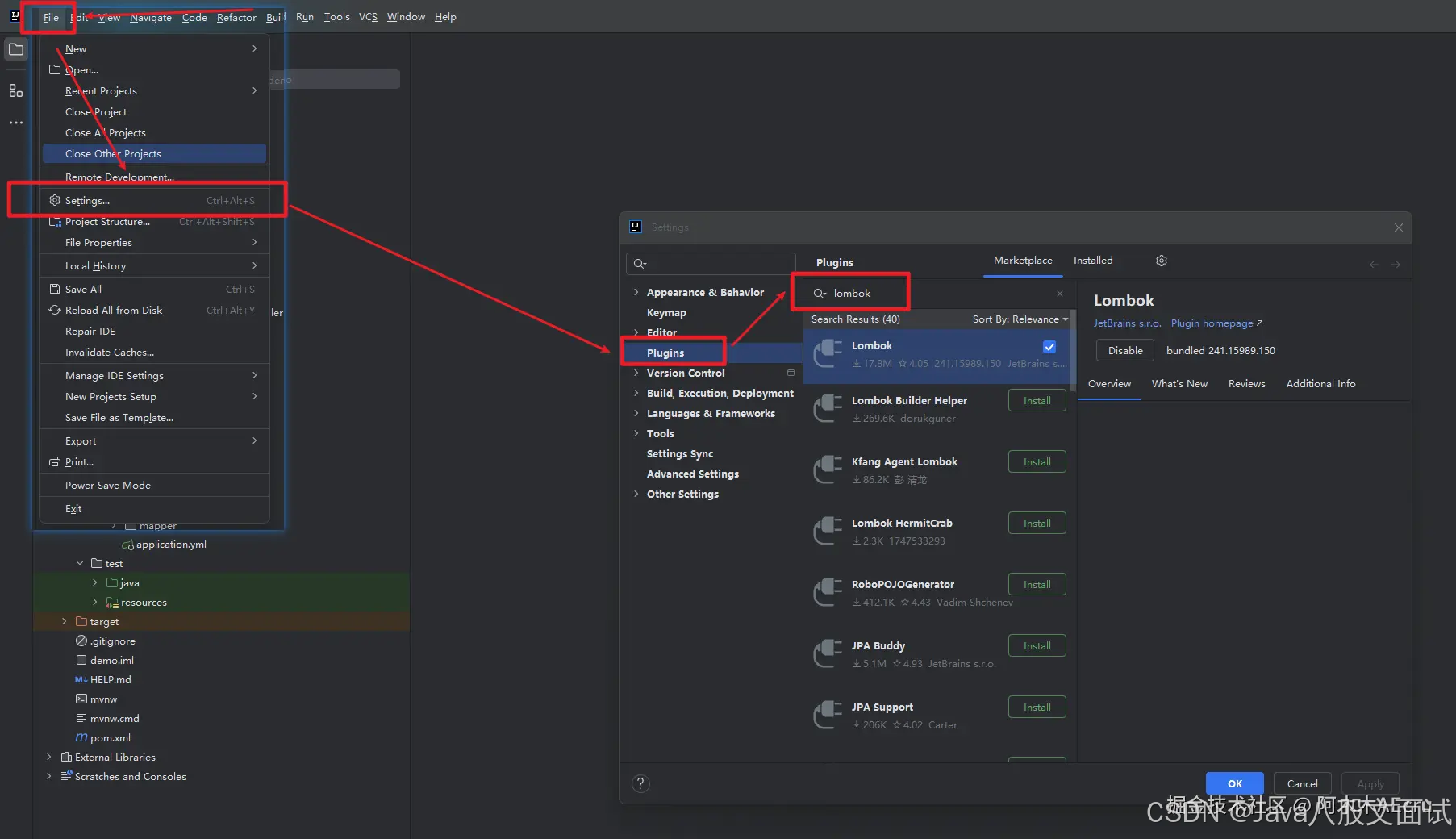Open the Sort By Relevance dropdown

tap(1020, 319)
